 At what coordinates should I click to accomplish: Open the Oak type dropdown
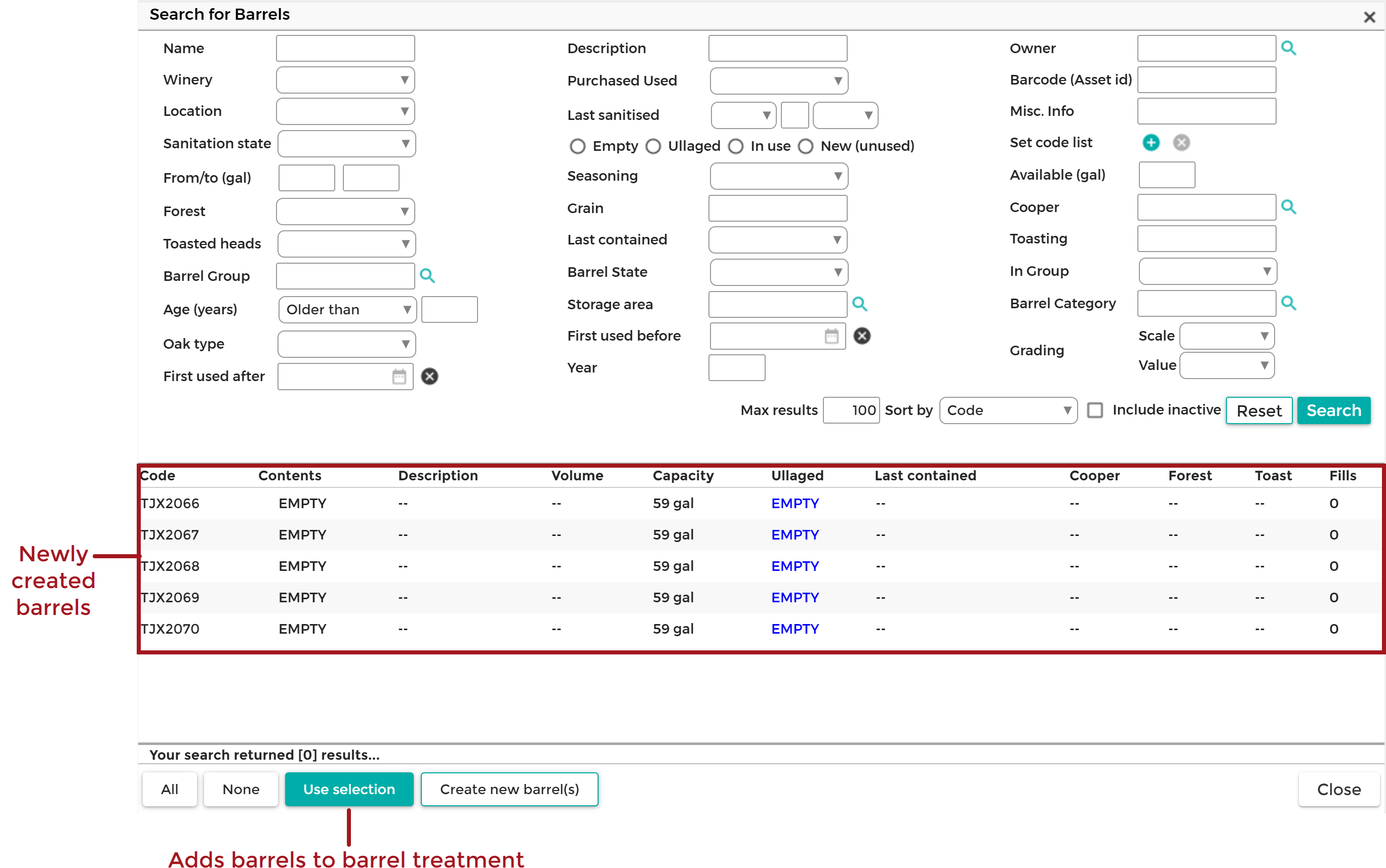346,345
